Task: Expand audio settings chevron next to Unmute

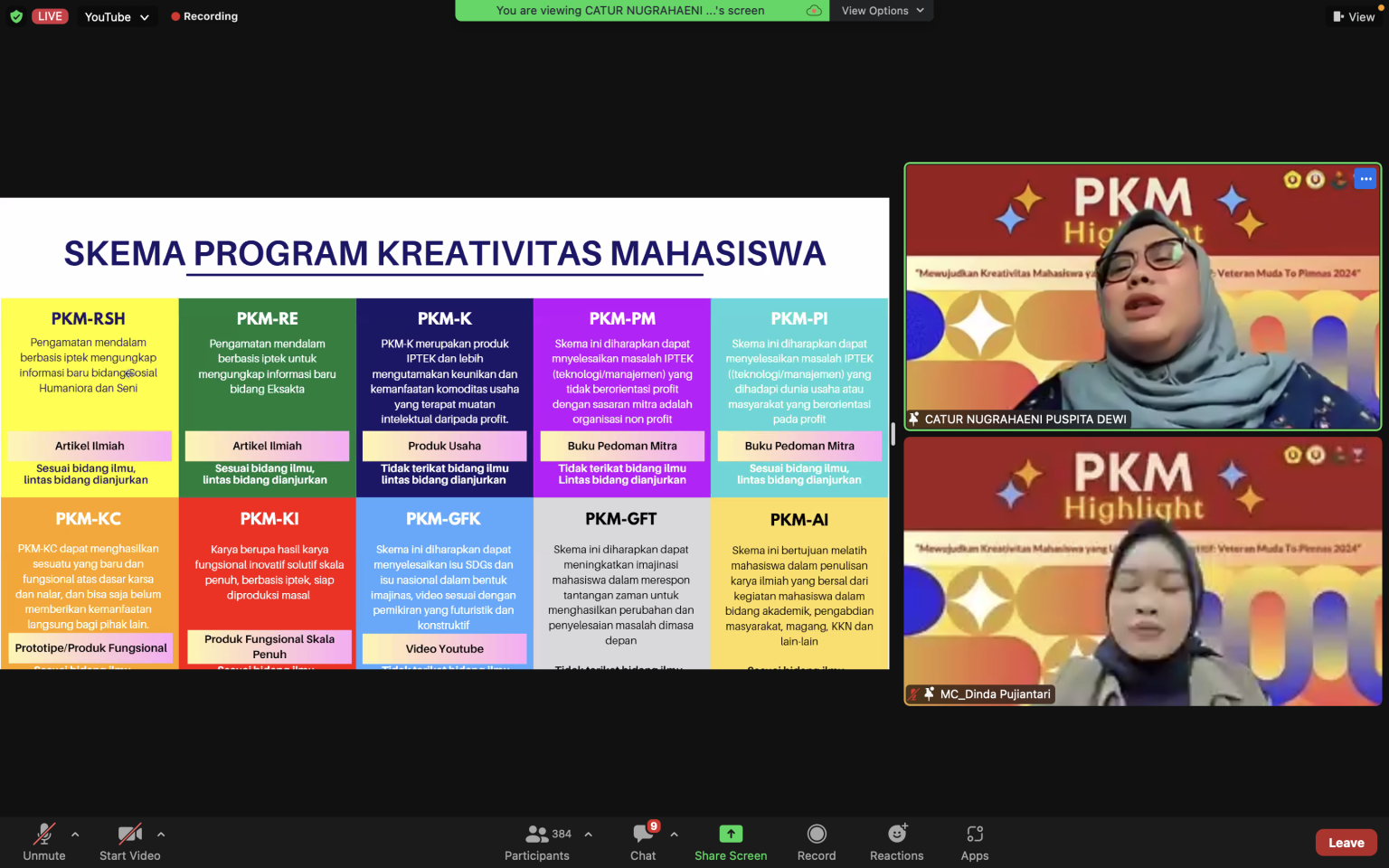Action: click(x=75, y=834)
